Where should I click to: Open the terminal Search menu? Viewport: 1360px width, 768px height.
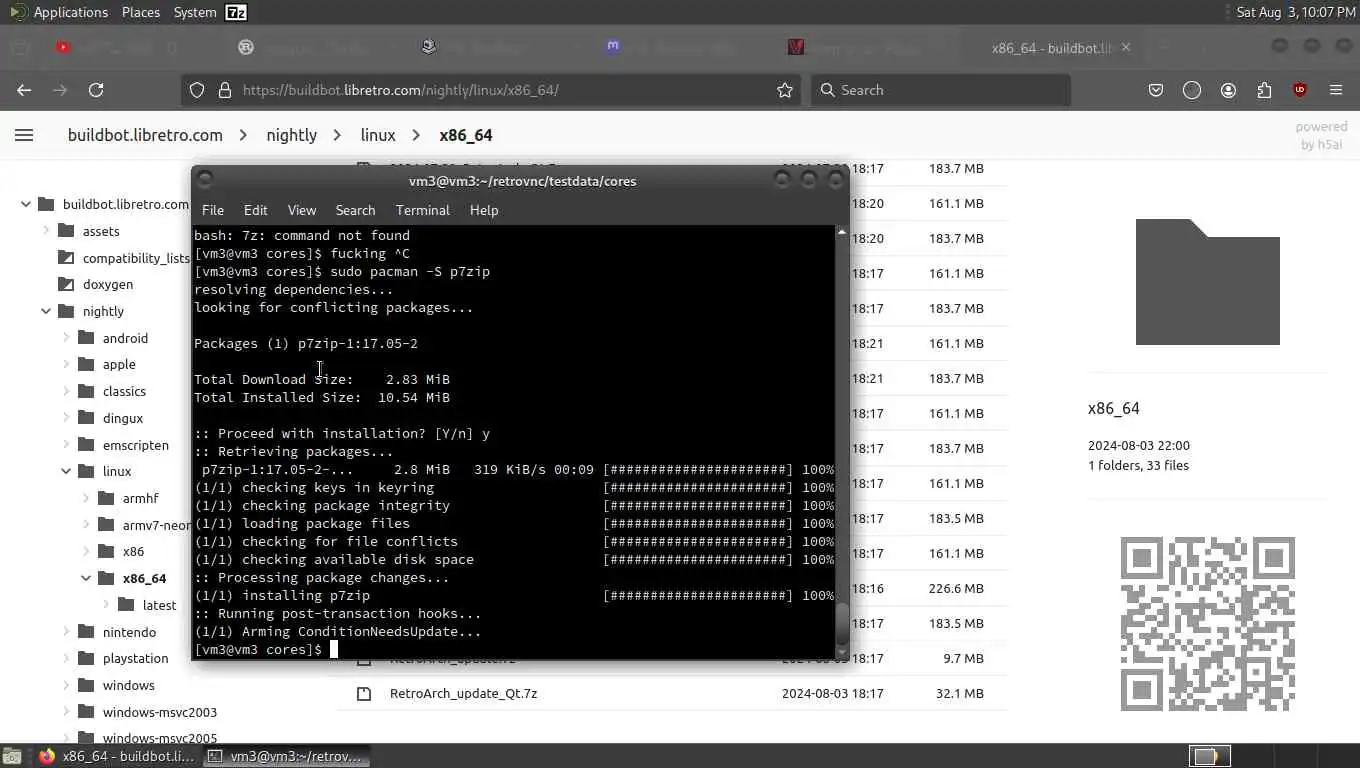tap(355, 210)
